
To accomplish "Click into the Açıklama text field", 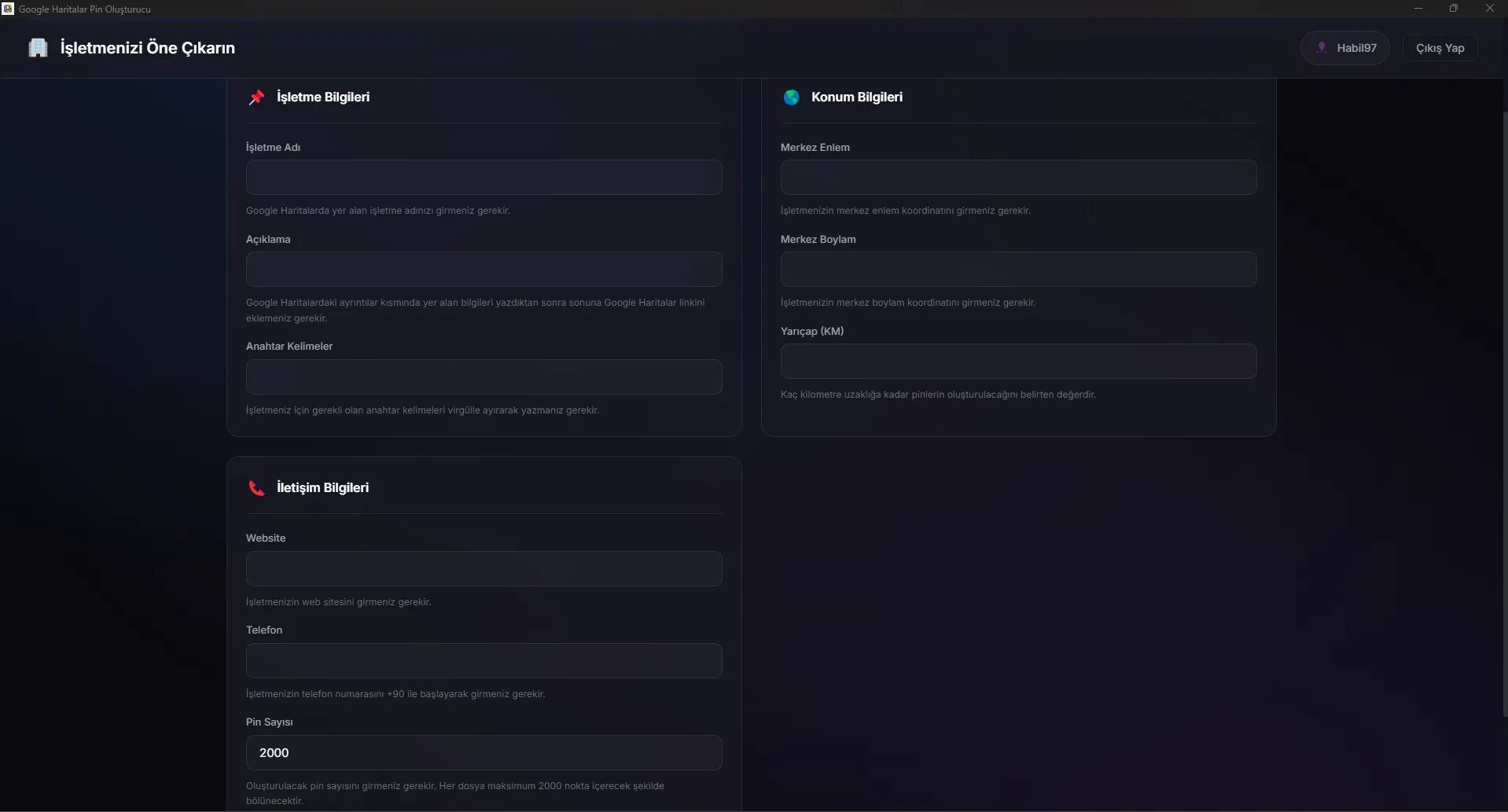I will [484, 270].
